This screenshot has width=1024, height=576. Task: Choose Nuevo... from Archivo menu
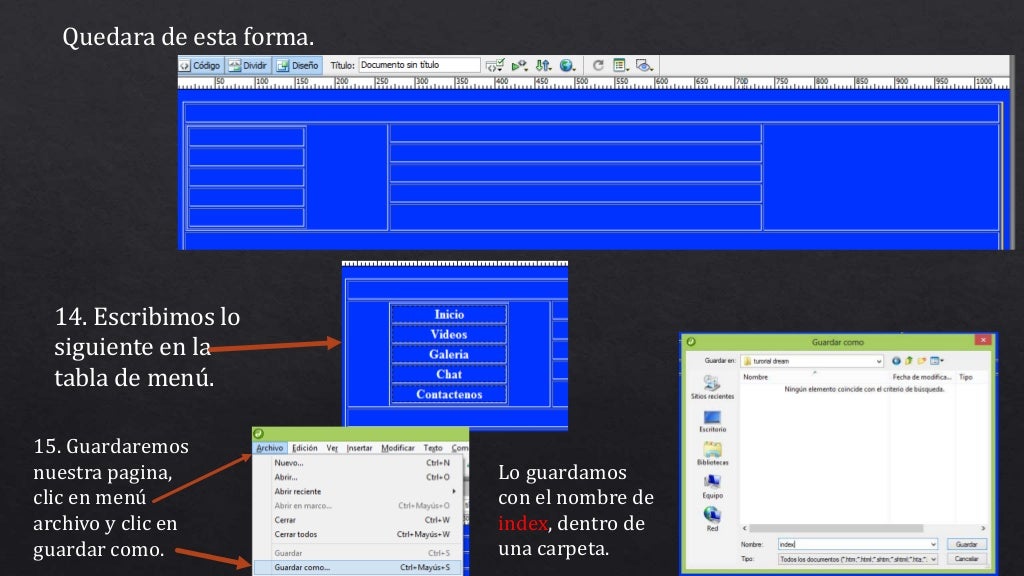pyautogui.click(x=359, y=462)
